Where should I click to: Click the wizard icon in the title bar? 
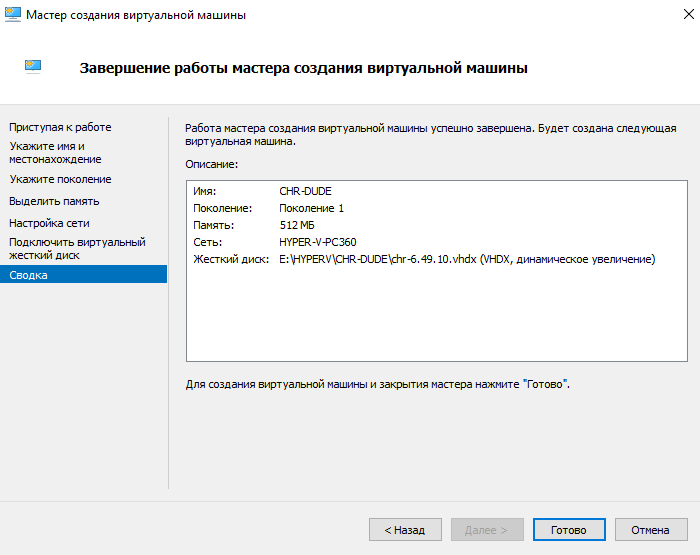13,15
